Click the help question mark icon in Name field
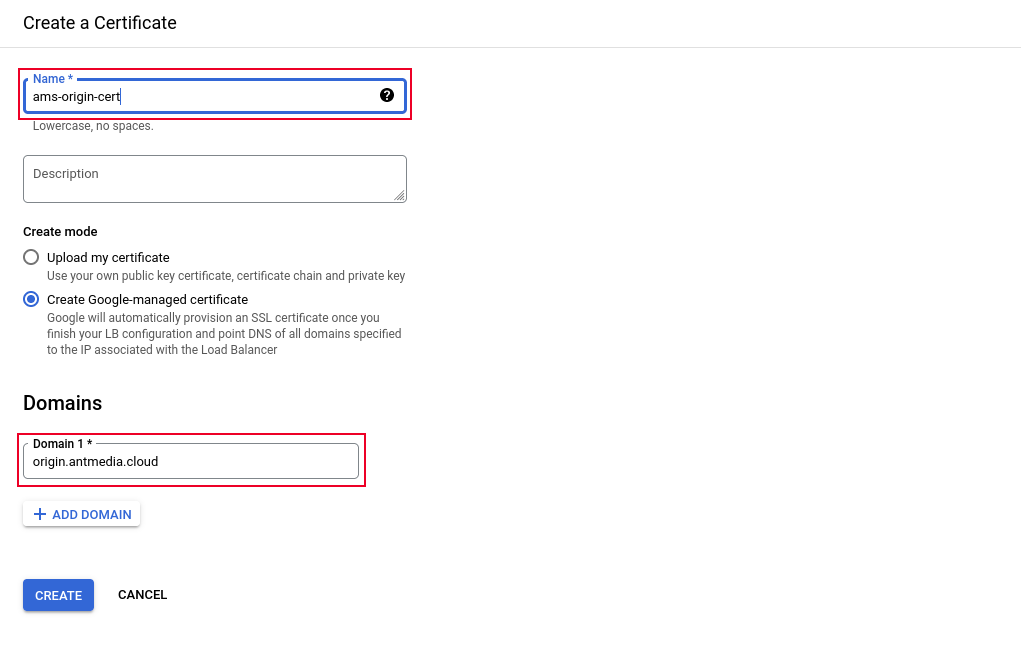 point(387,95)
